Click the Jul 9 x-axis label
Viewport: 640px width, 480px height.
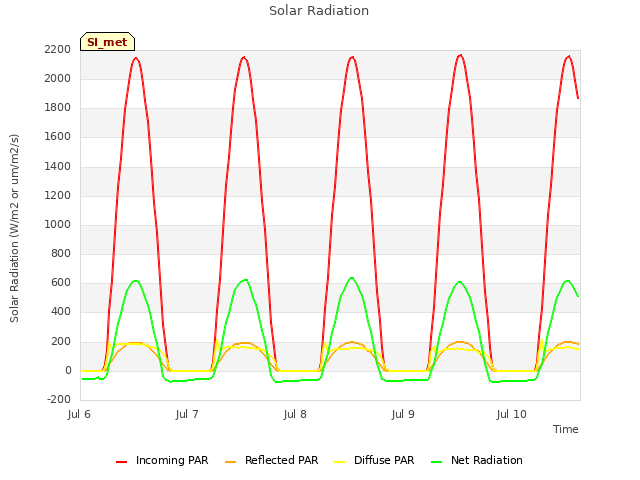point(403,414)
